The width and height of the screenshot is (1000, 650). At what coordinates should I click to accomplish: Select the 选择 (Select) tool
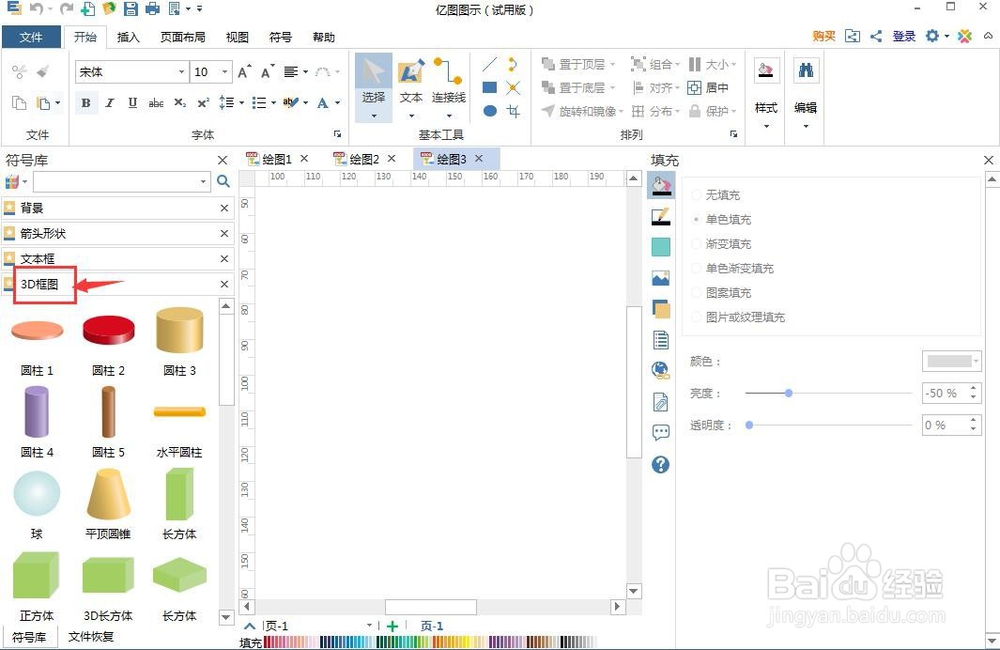pyautogui.click(x=372, y=80)
